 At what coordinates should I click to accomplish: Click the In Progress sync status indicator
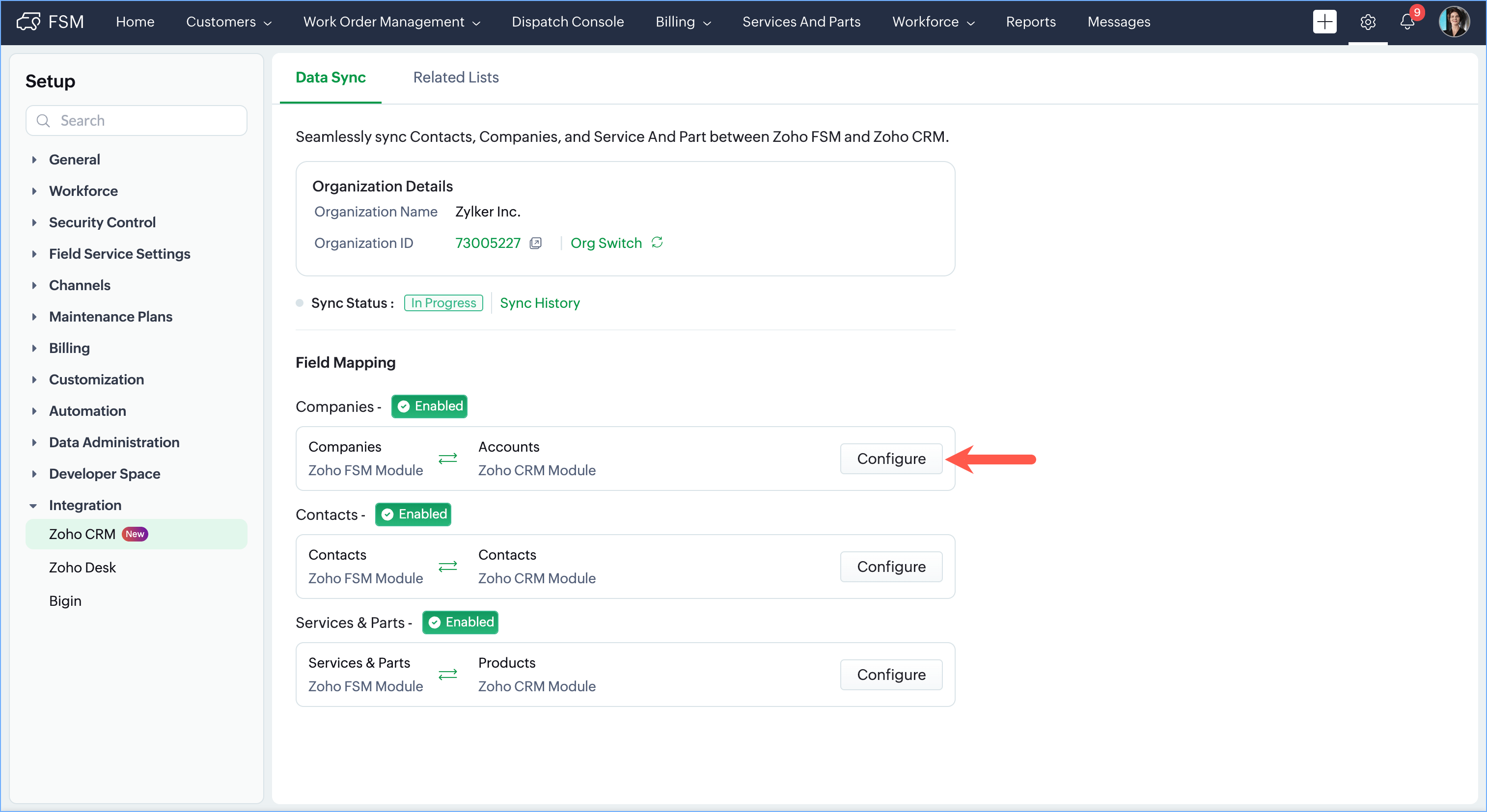tap(443, 303)
